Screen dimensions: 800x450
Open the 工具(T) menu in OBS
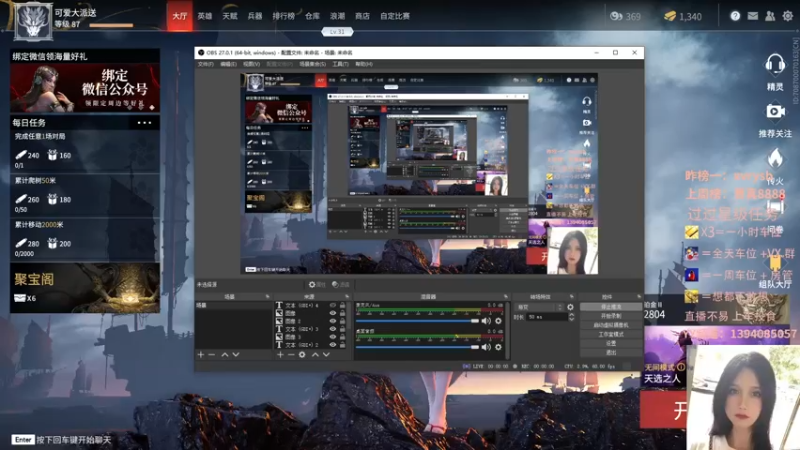[340, 64]
